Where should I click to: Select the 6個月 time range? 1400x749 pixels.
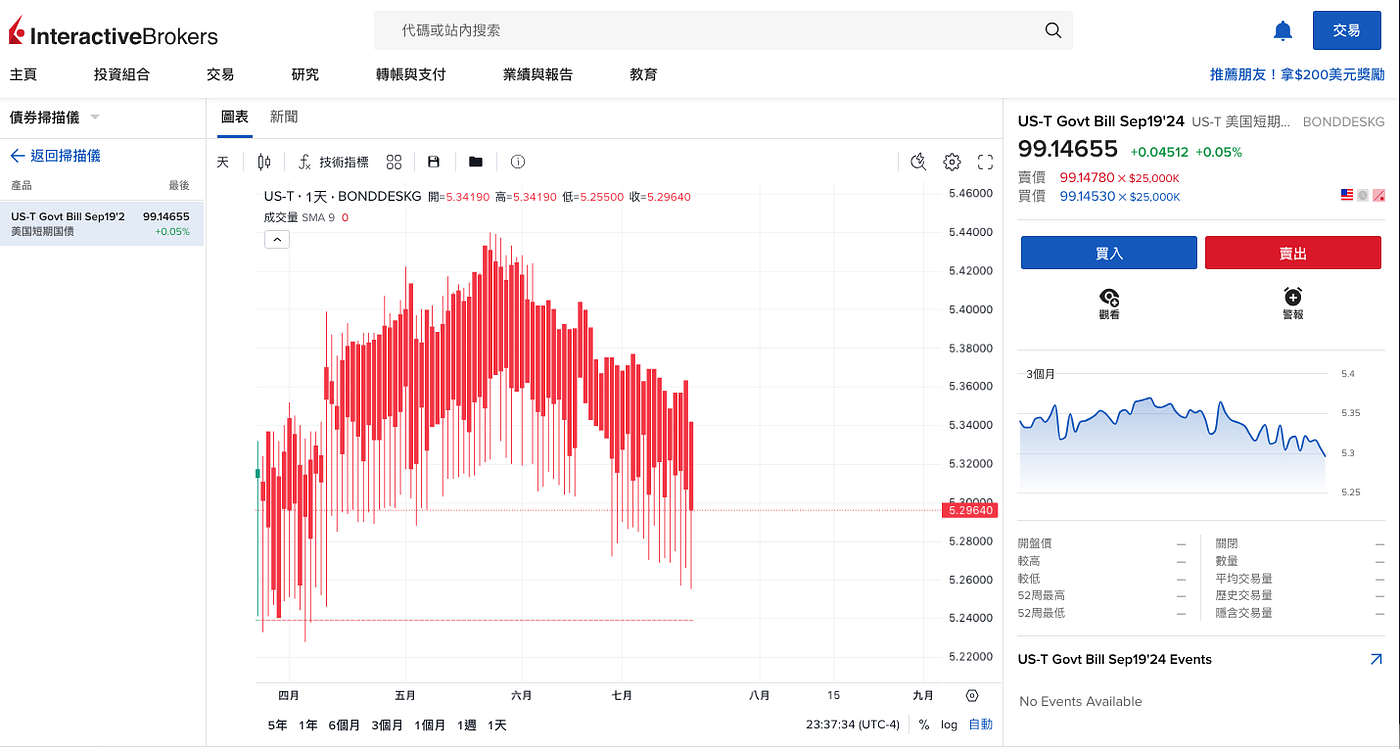[344, 725]
